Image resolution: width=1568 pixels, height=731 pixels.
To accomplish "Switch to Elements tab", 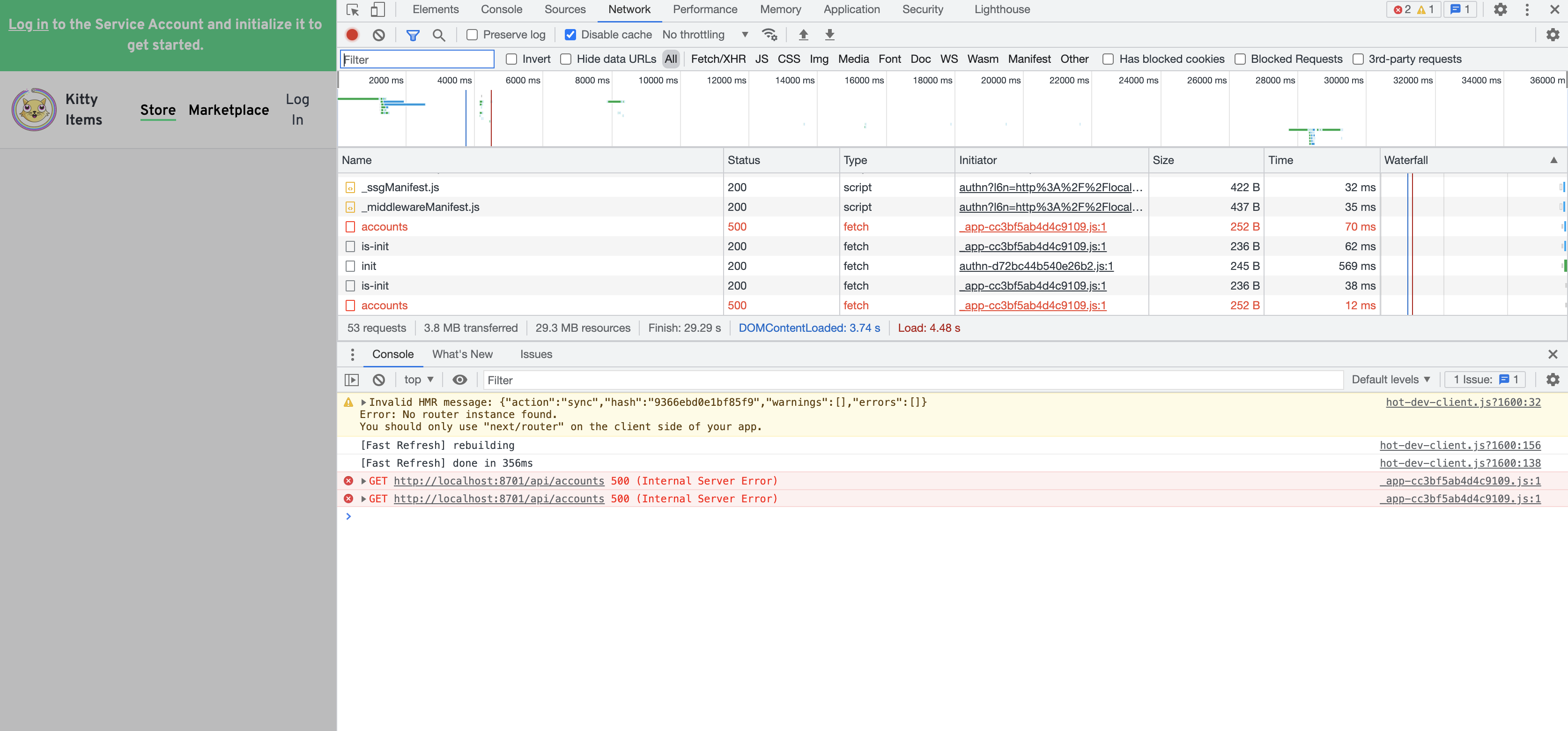I will pyautogui.click(x=435, y=10).
